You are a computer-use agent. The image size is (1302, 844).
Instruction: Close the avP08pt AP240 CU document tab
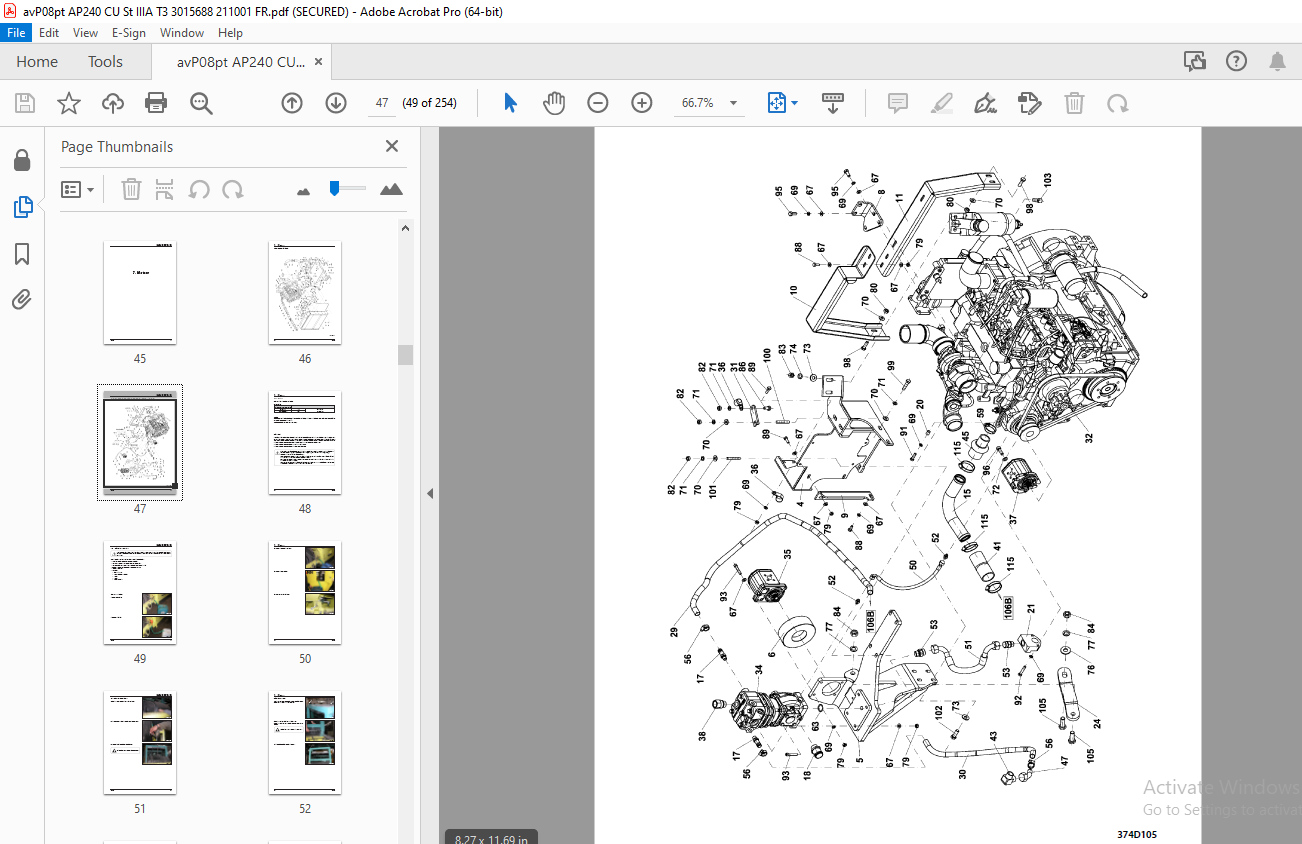pos(318,62)
